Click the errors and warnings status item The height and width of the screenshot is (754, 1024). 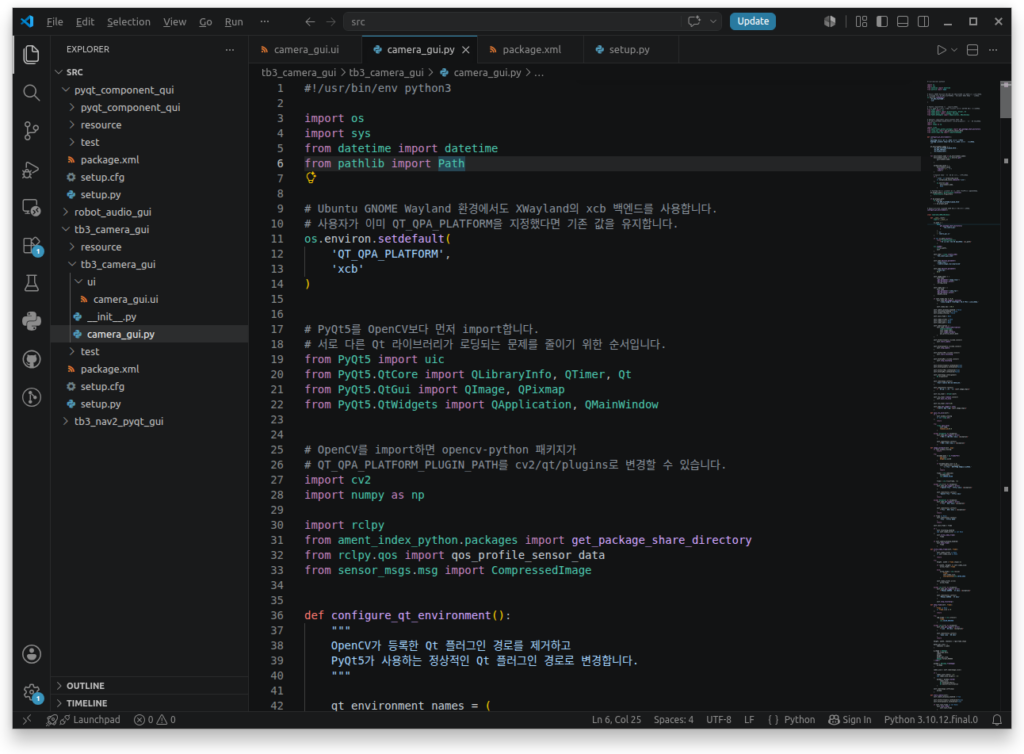[x=155, y=720]
